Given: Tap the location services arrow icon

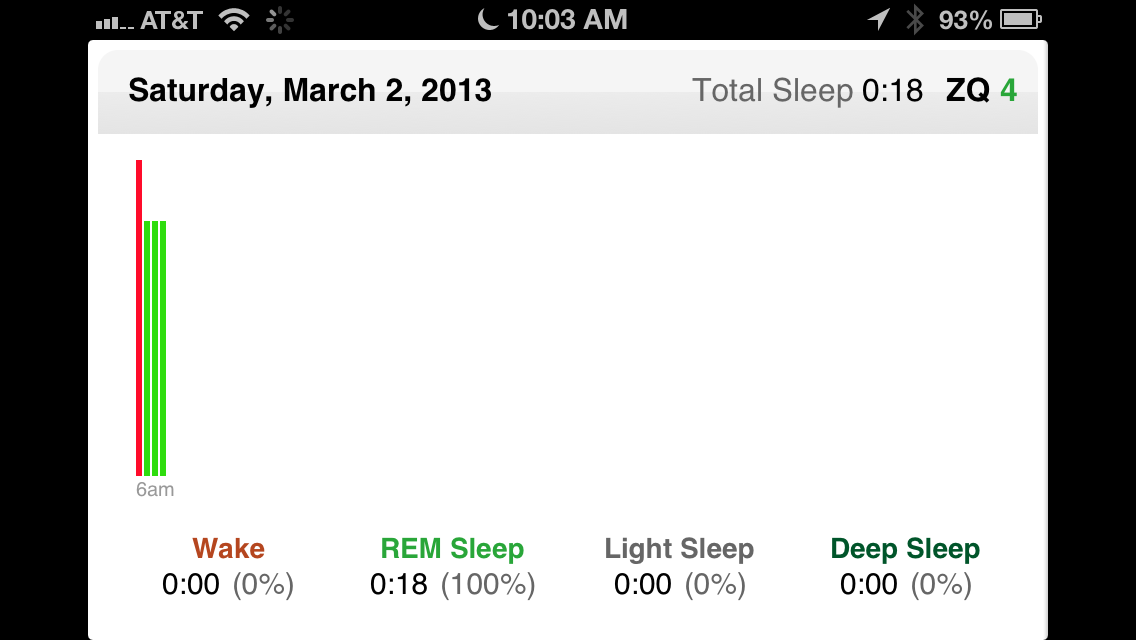Looking at the screenshot, I should [878, 20].
